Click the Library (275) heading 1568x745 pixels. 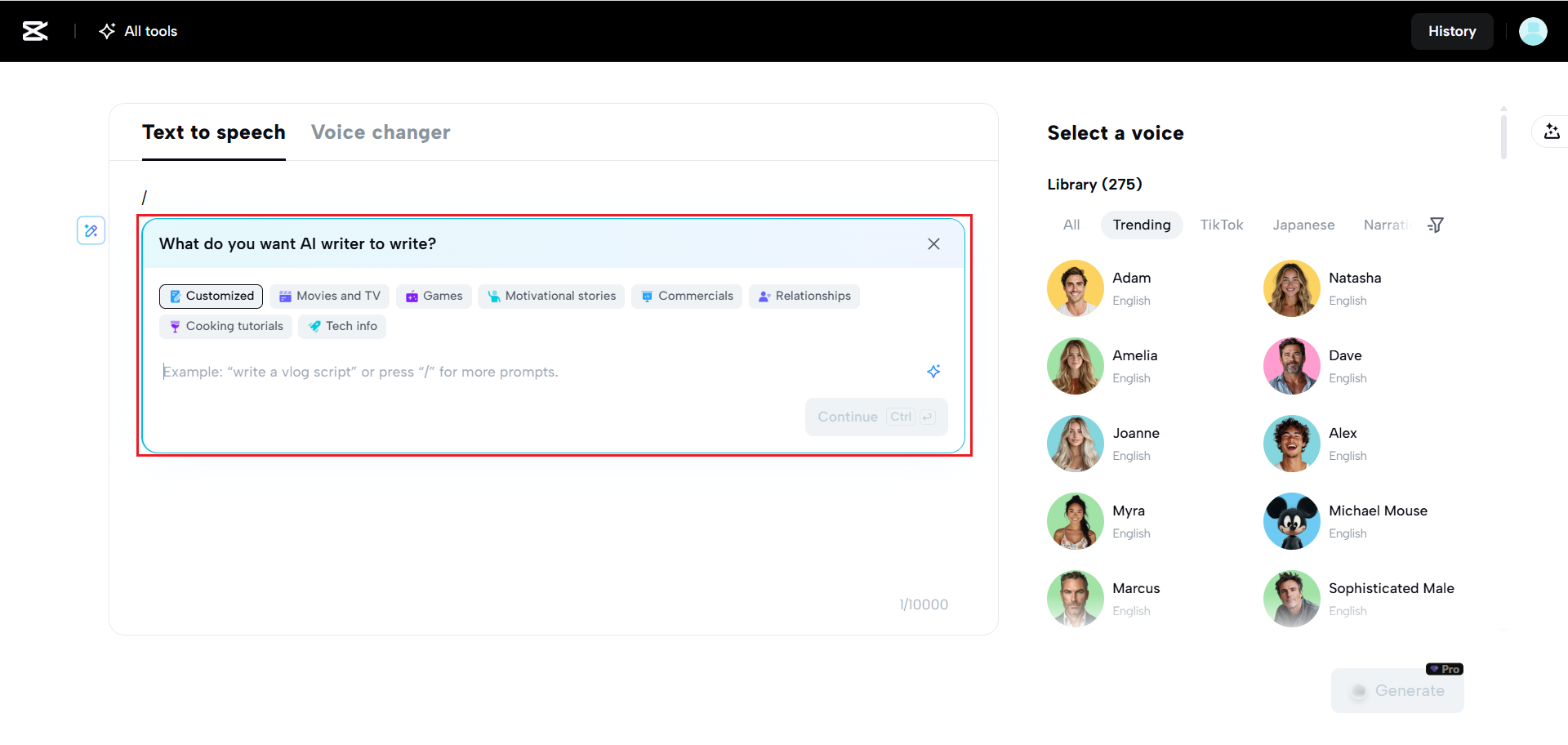(1094, 184)
